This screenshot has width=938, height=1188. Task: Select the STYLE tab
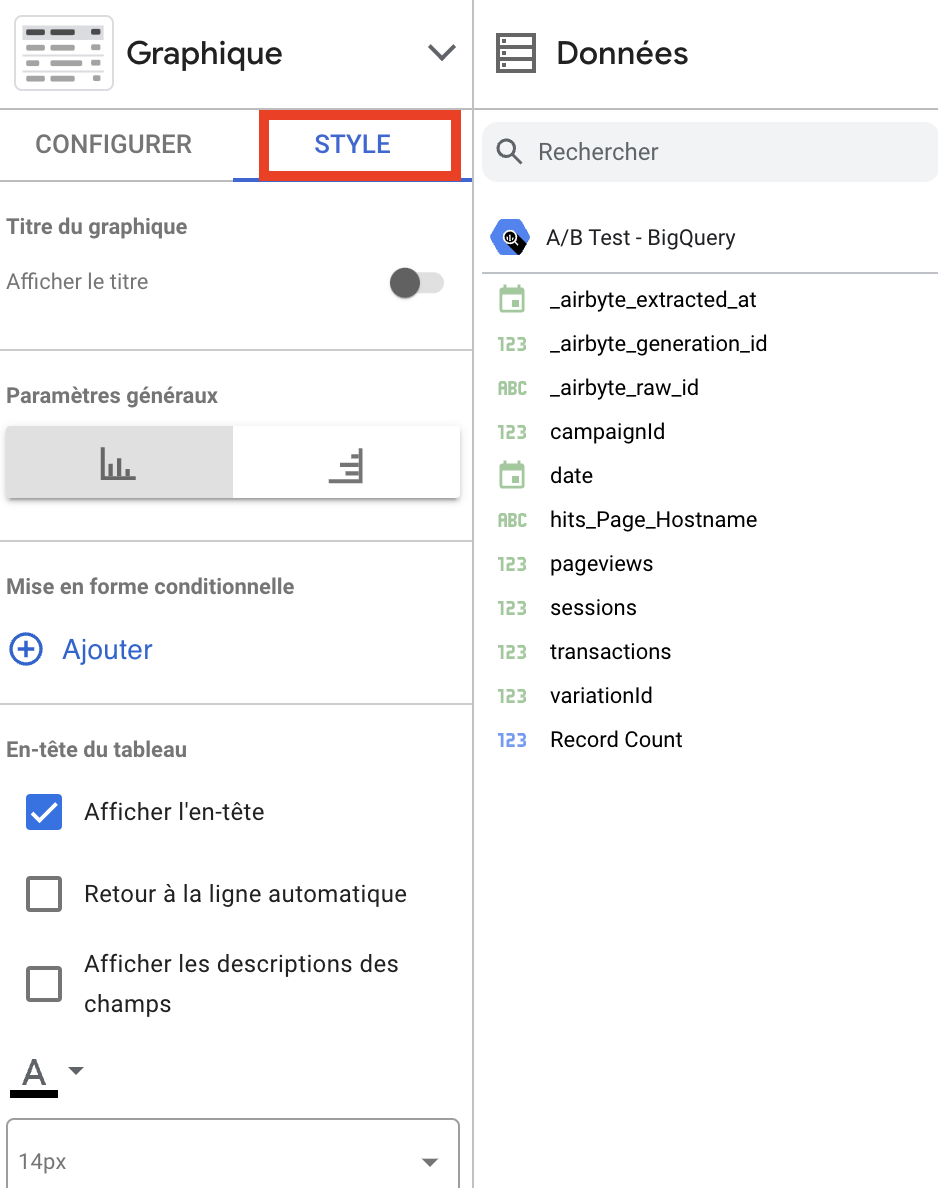pyautogui.click(x=352, y=144)
